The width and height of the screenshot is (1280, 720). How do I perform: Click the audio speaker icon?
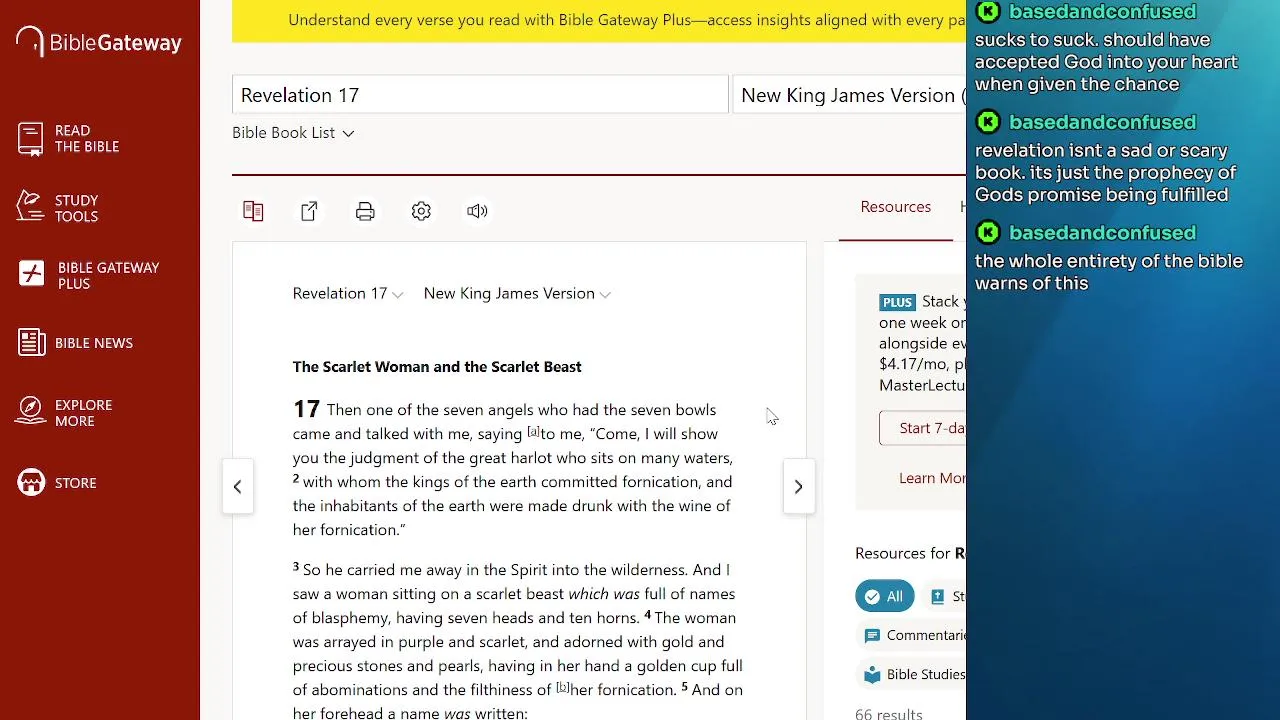(x=477, y=211)
